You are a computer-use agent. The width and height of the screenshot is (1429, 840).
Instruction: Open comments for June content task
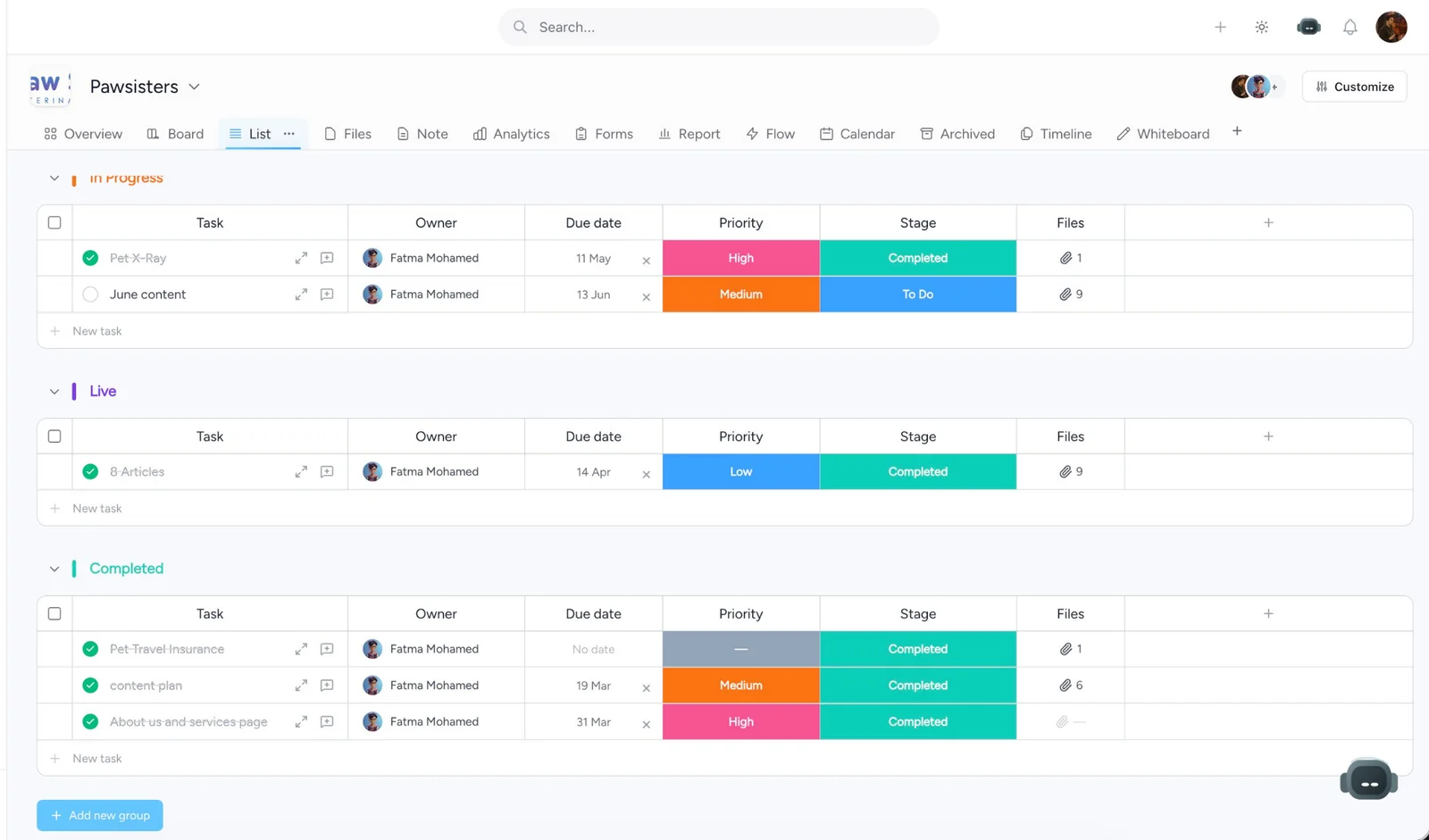tap(327, 295)
